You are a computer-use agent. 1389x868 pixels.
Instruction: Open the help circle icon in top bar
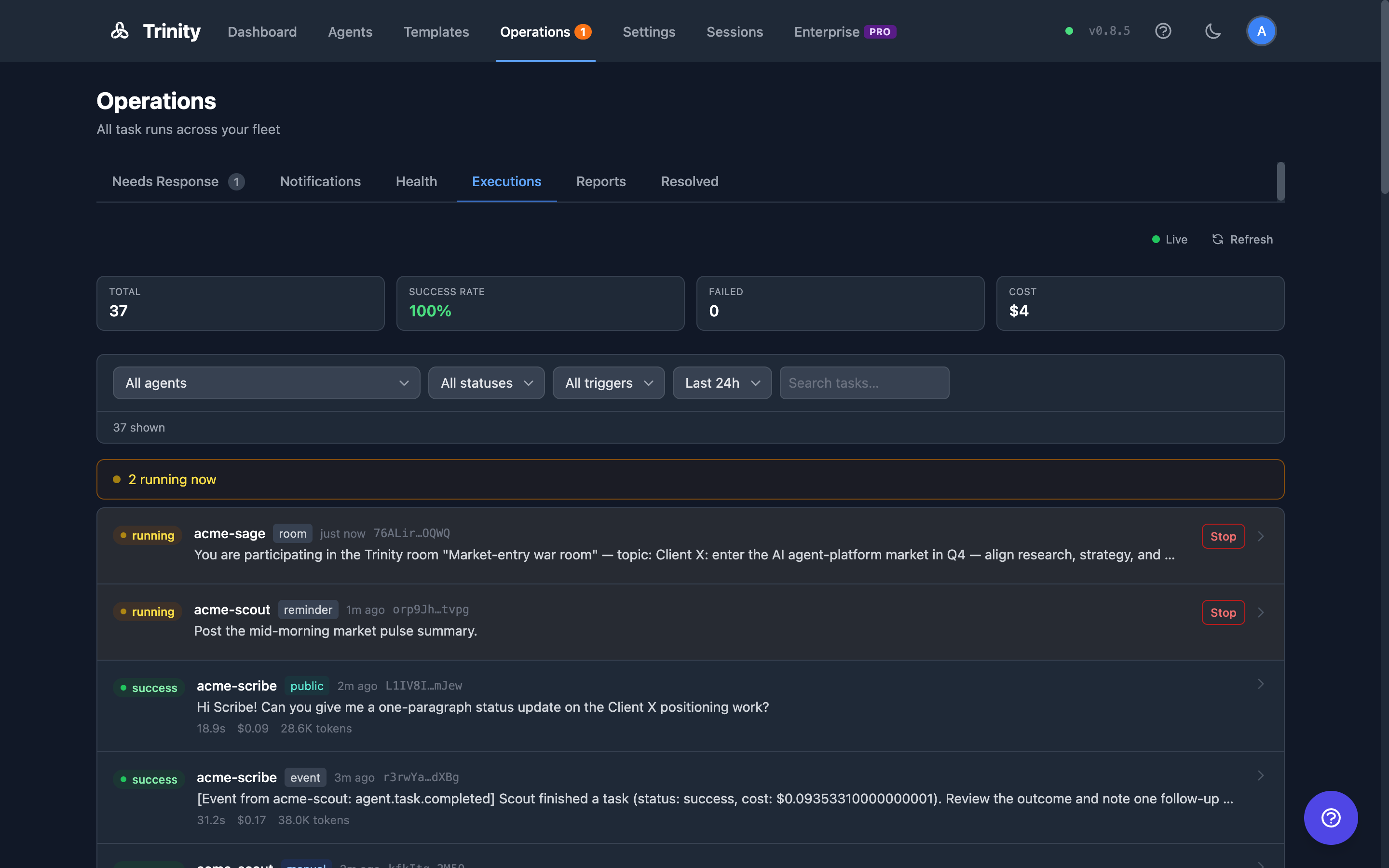[1163, 31]
